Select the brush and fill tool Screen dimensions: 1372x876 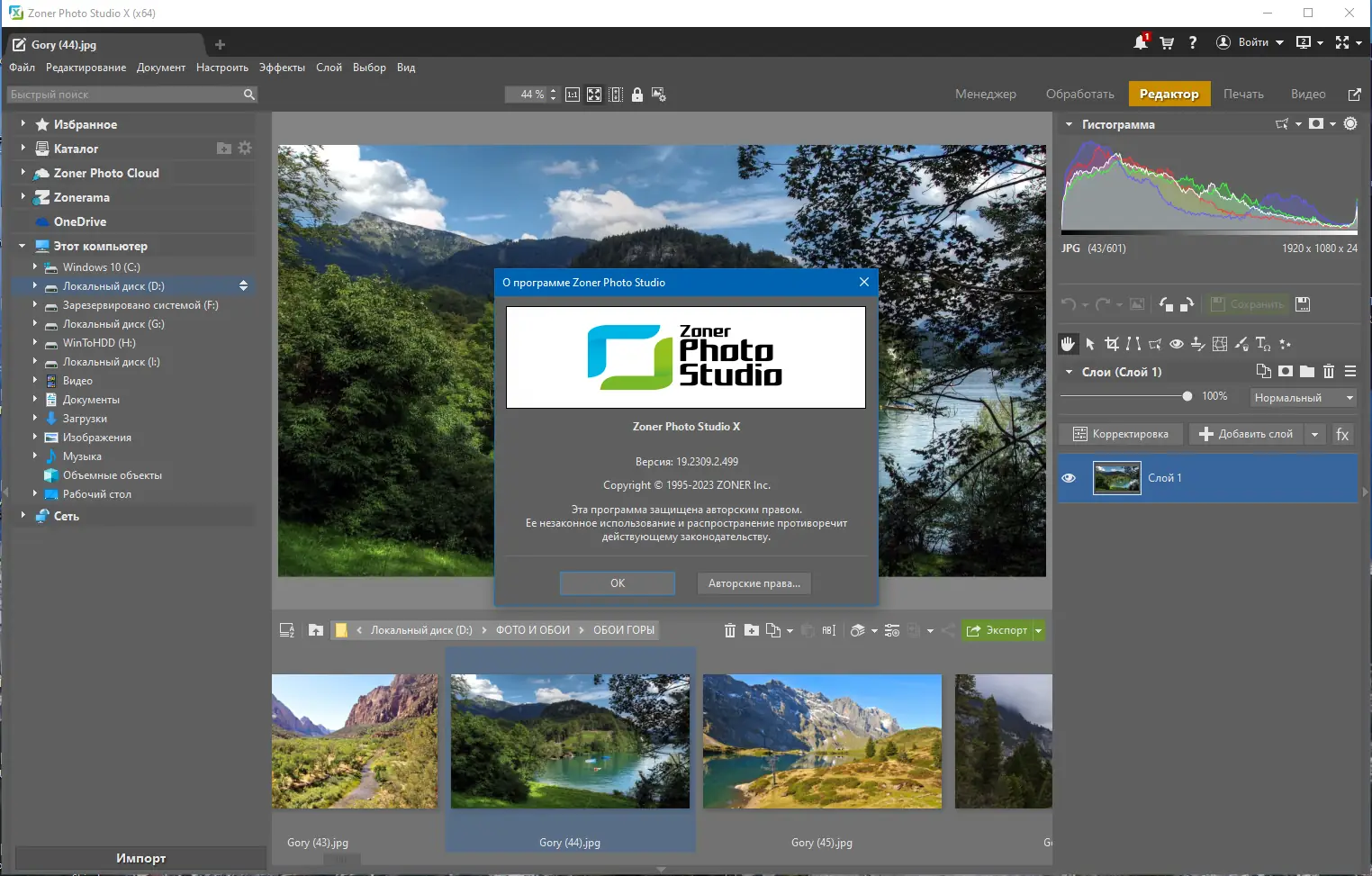point(1241,344)
